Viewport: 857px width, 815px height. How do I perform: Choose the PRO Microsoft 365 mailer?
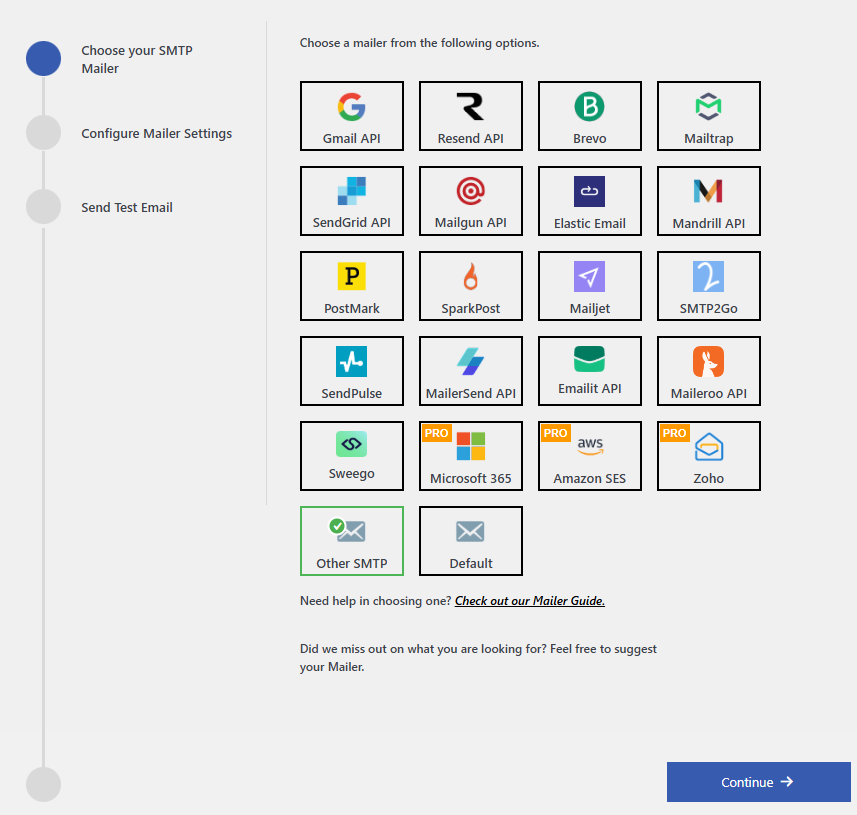[x=471, y=456]
